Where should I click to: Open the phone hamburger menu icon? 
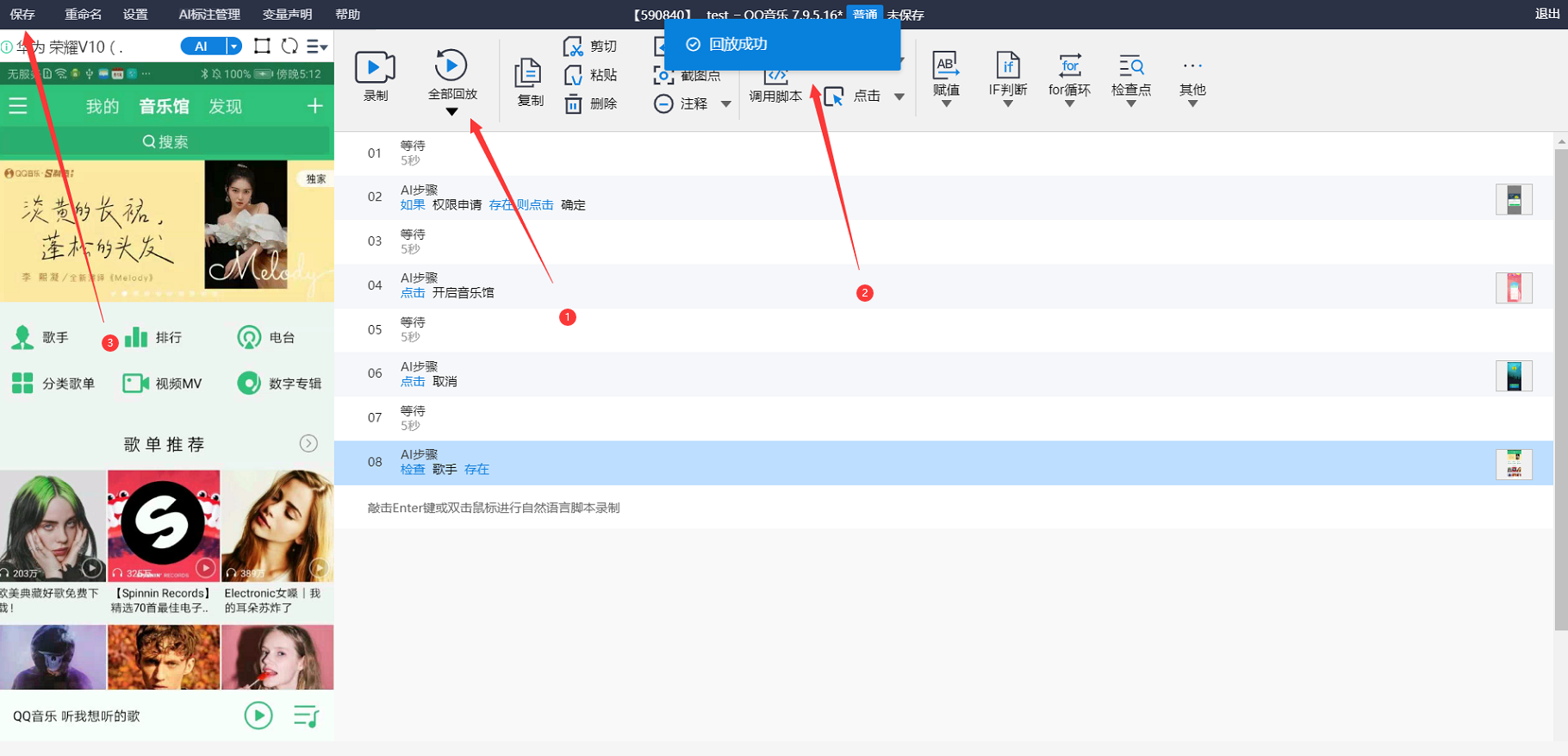coord(18,106)
